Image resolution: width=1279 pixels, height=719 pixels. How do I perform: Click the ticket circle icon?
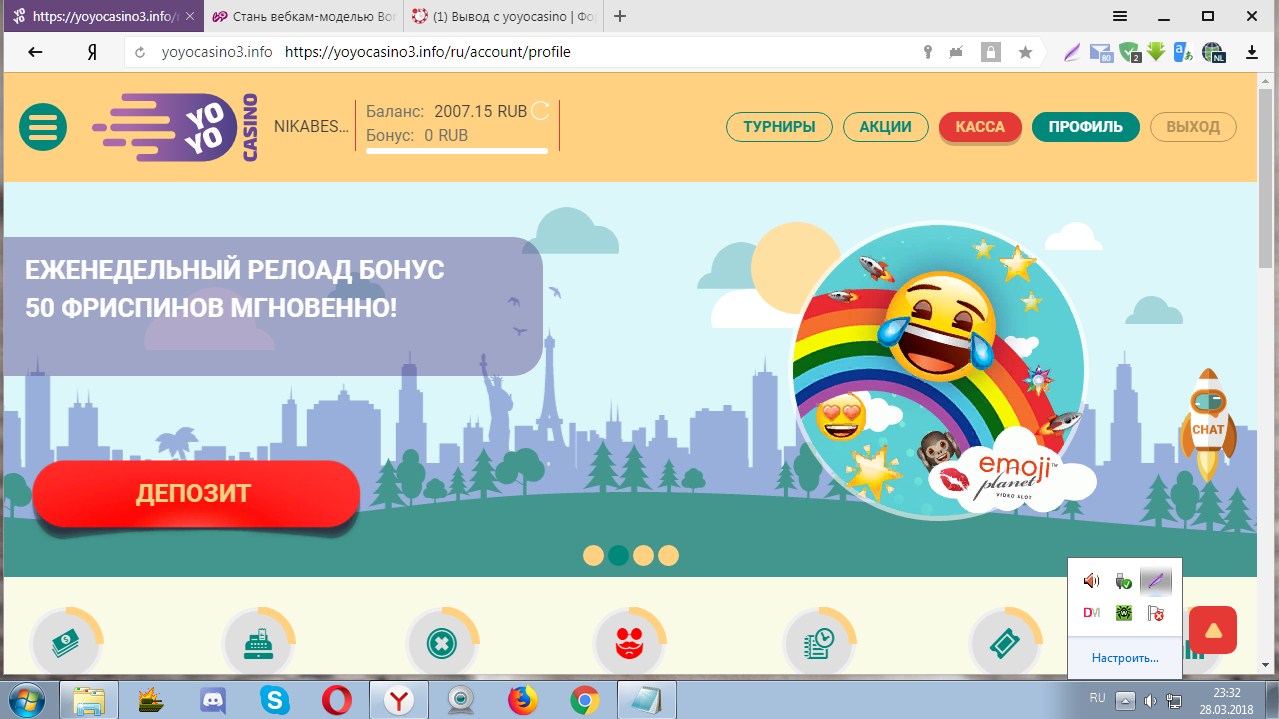tap(1007, 644)
